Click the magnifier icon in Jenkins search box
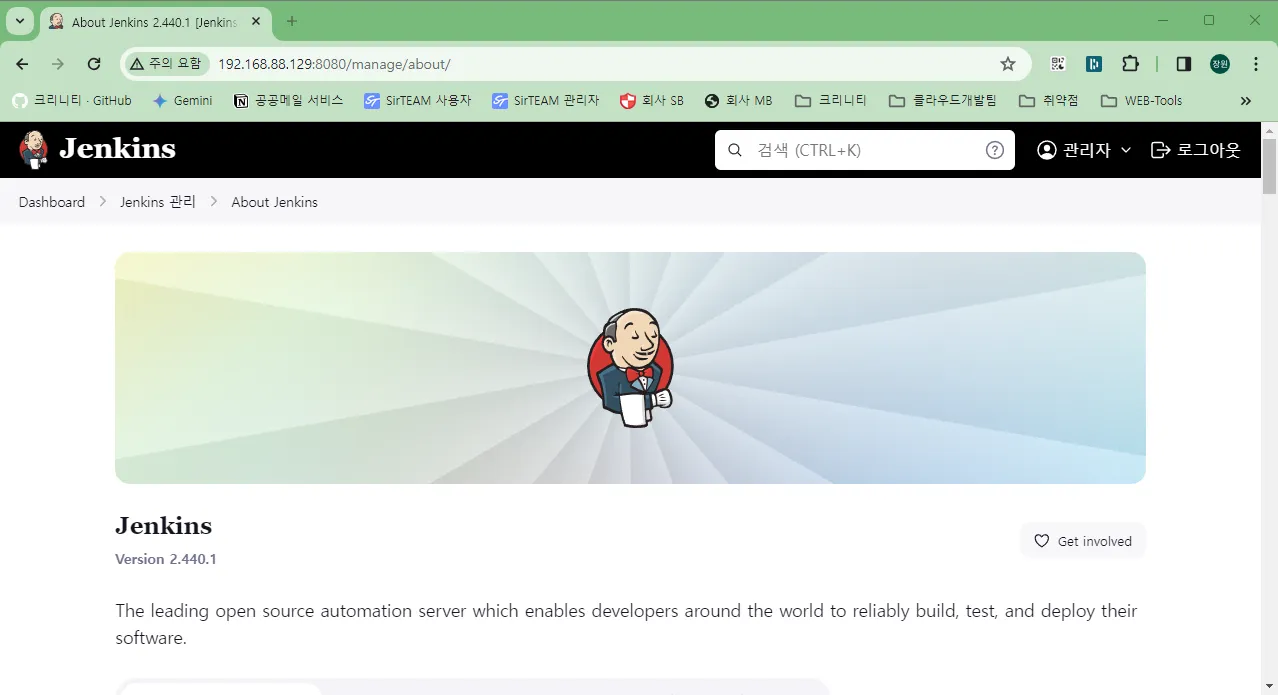 pyautogui.click(x=735, y=150)
